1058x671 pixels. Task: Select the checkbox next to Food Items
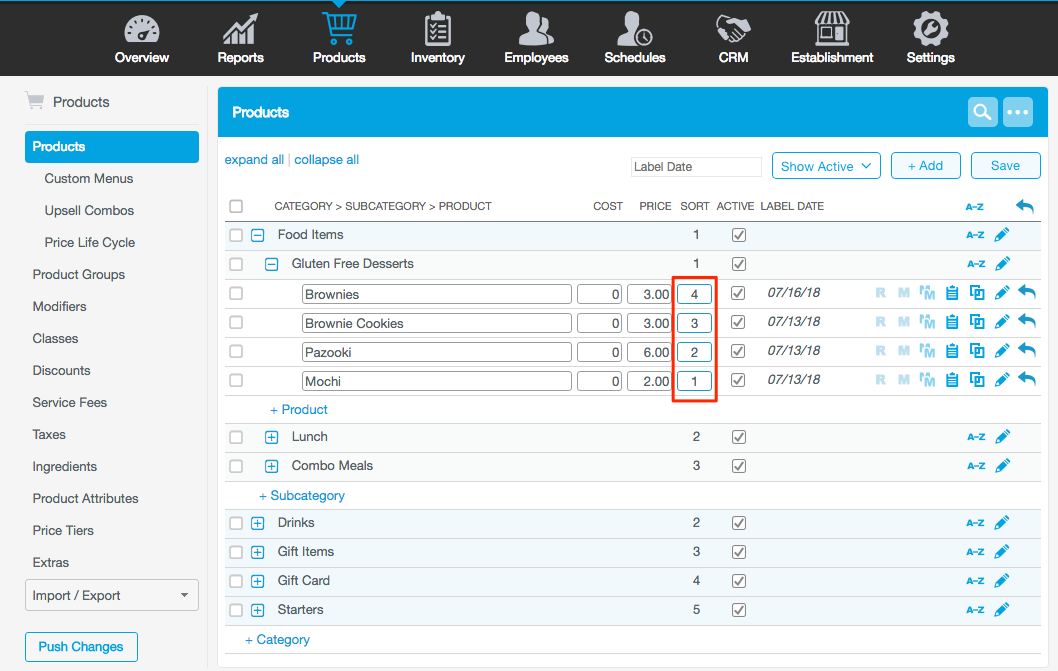click(x=236, y=234)
